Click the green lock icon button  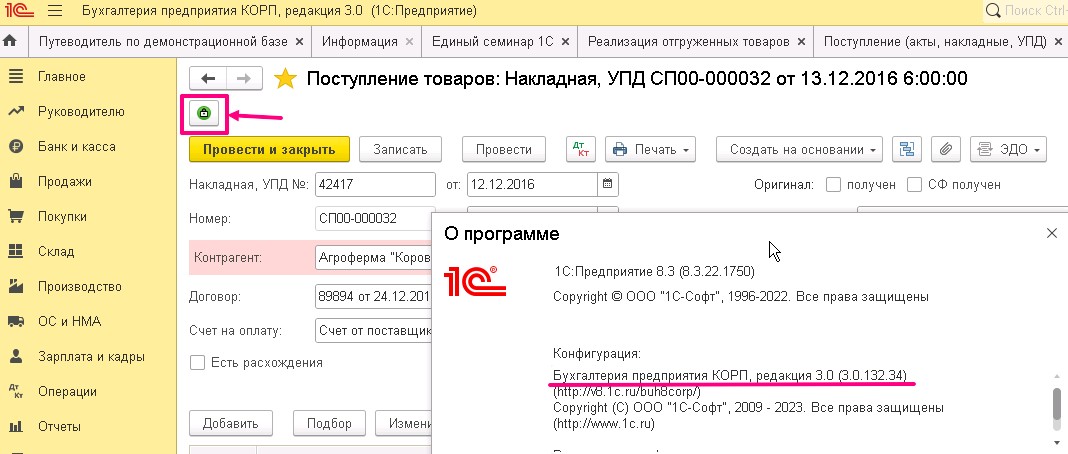(204, 114)
